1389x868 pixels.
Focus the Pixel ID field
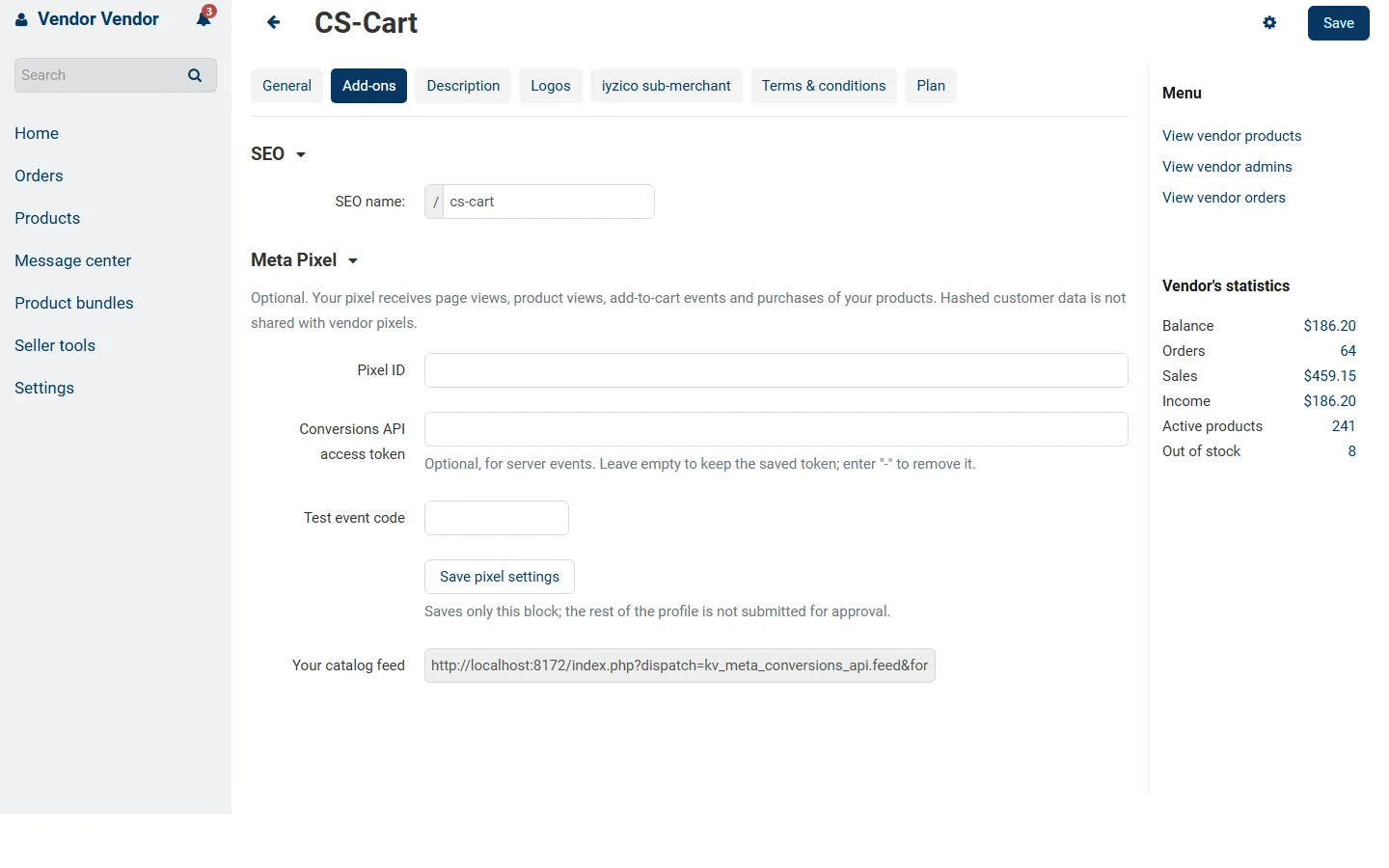pyautogui.click(x=776, y=370)
